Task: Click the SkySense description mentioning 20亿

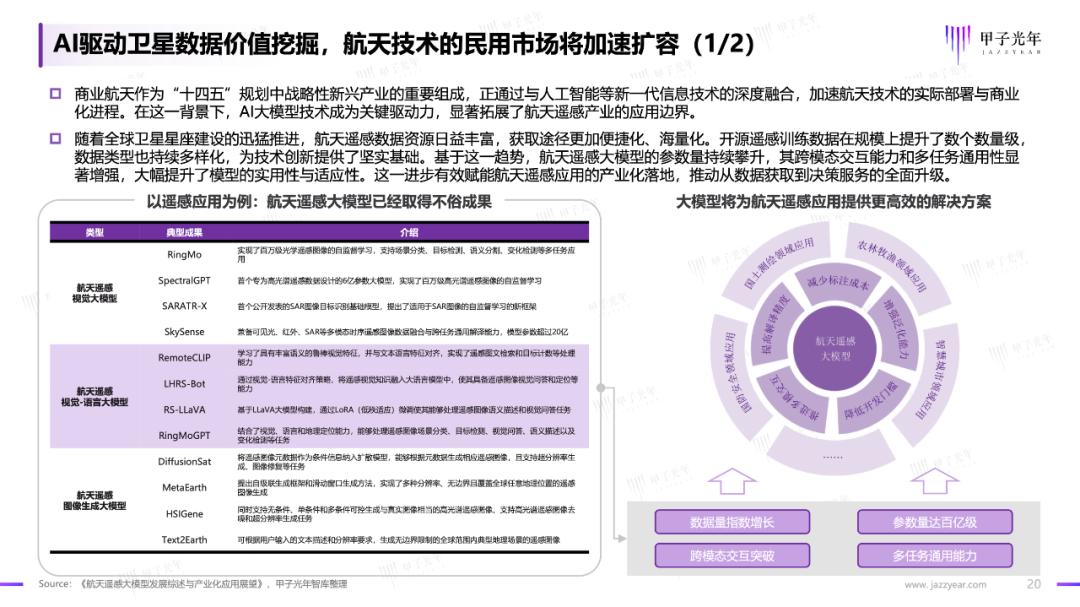Action: 403,332
